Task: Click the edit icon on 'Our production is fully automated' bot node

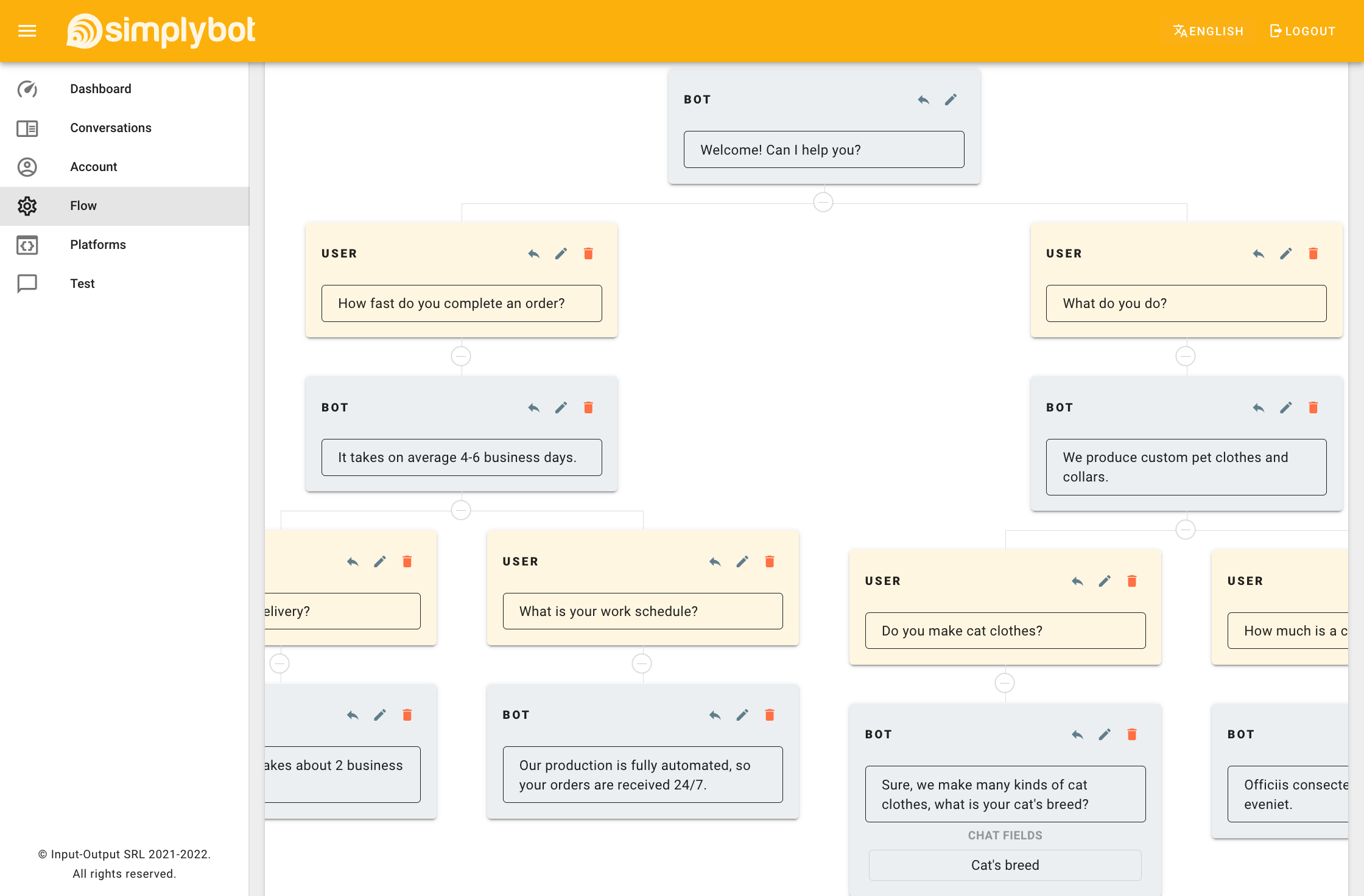Action: [x=742, y=715]
